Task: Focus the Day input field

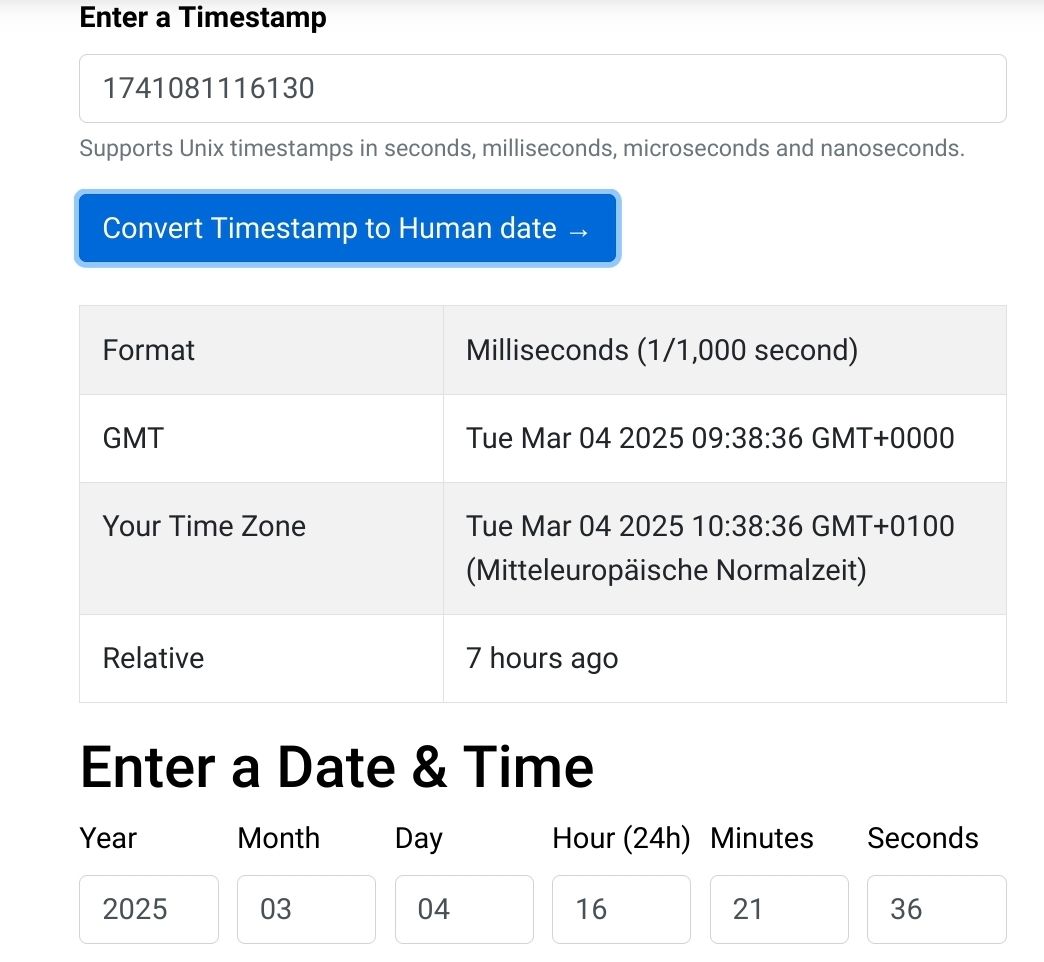Action: click(x=464, y=909)
